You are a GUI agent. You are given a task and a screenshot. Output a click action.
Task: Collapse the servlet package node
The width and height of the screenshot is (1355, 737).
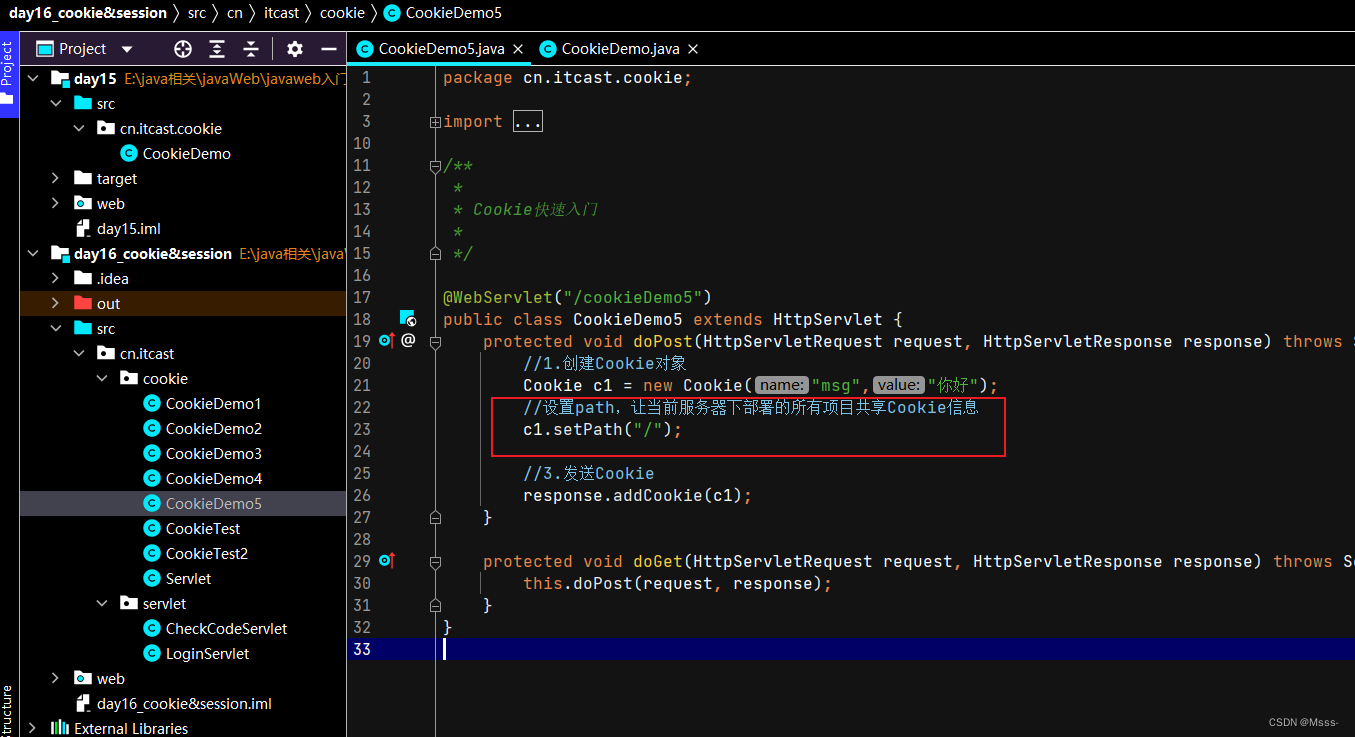click(102, 604)
